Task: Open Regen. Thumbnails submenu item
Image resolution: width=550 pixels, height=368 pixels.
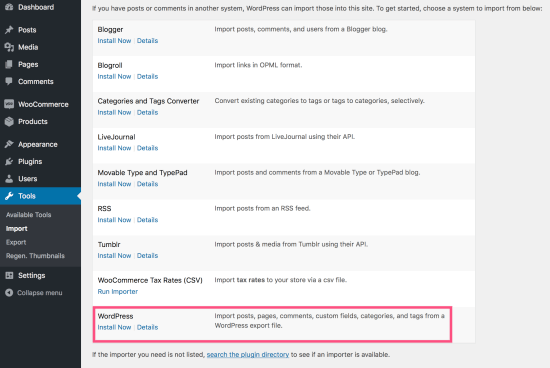Action: [x=35, y=256]
